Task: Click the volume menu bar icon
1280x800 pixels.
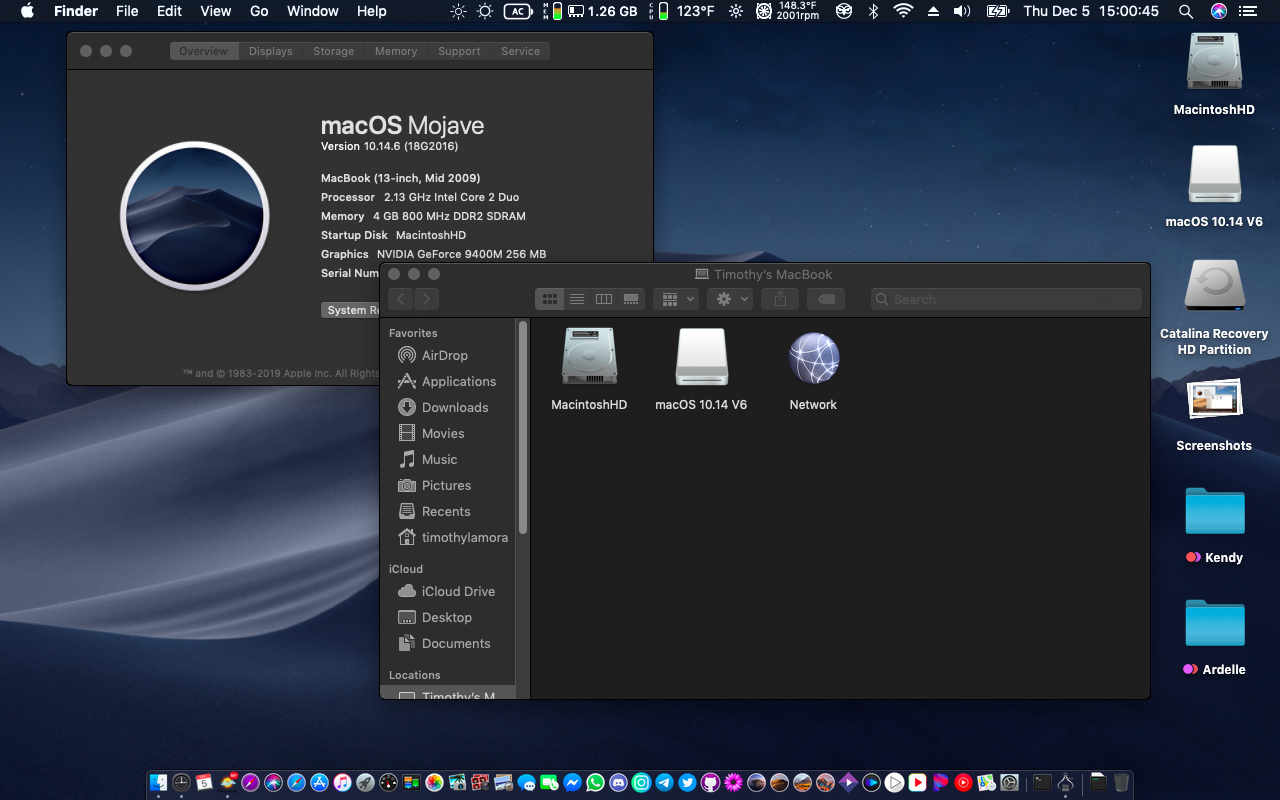Action: tap(962, 11)
